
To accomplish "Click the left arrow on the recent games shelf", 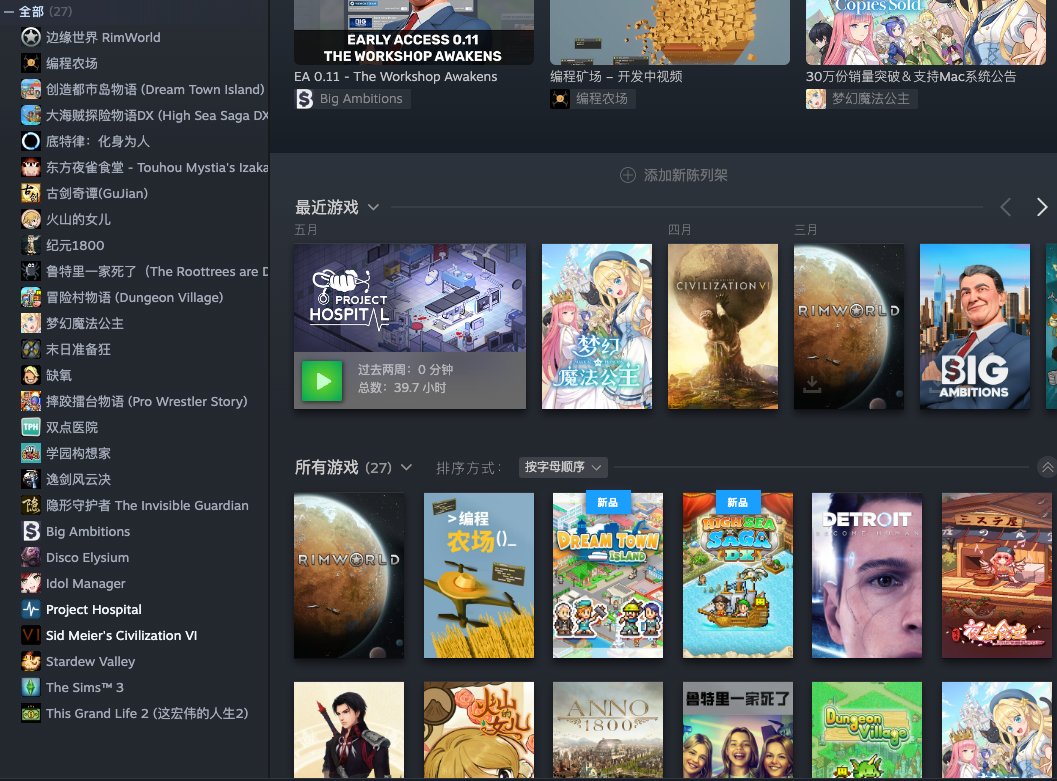I will click(1006, 208).
